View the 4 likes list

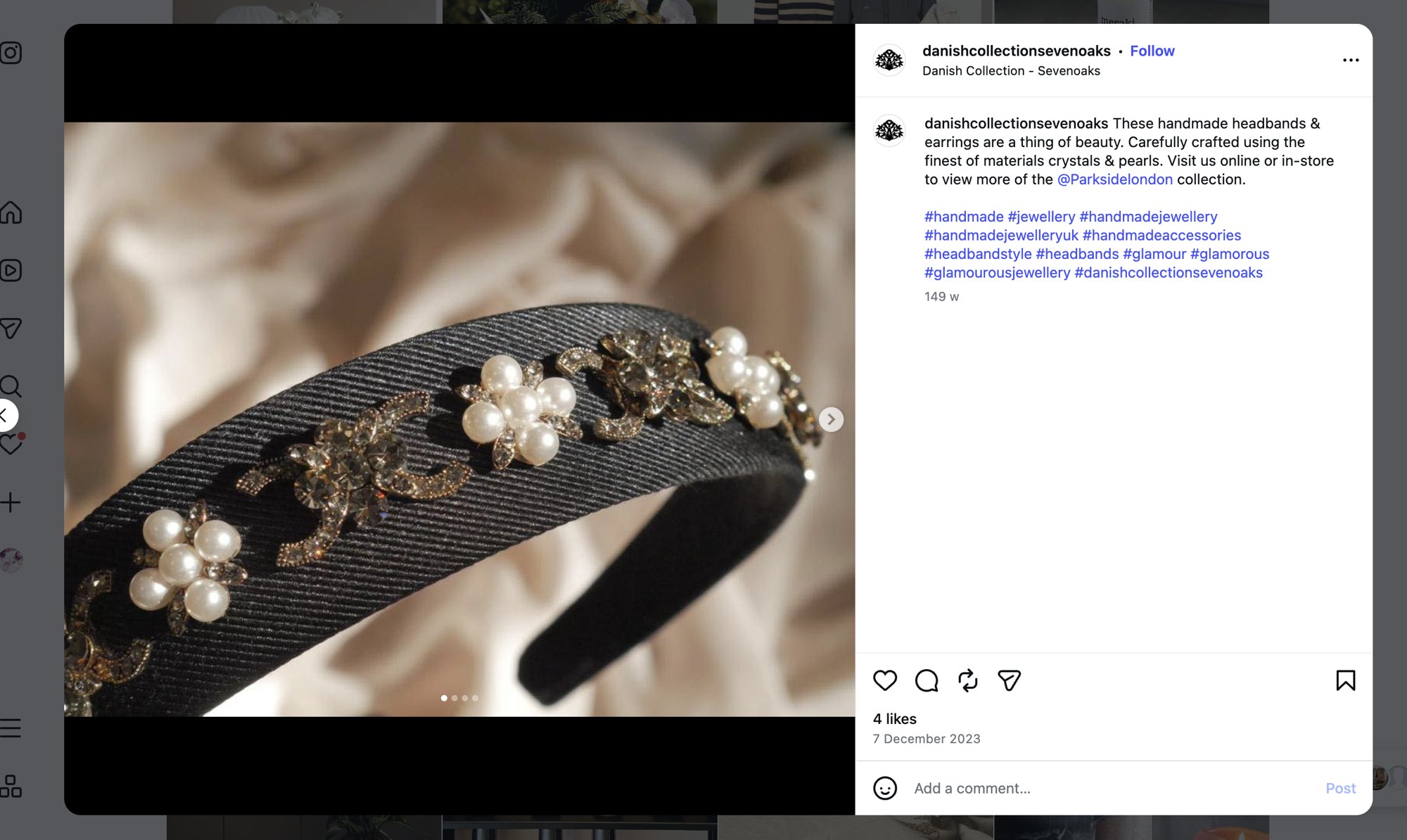coord(895,719)
